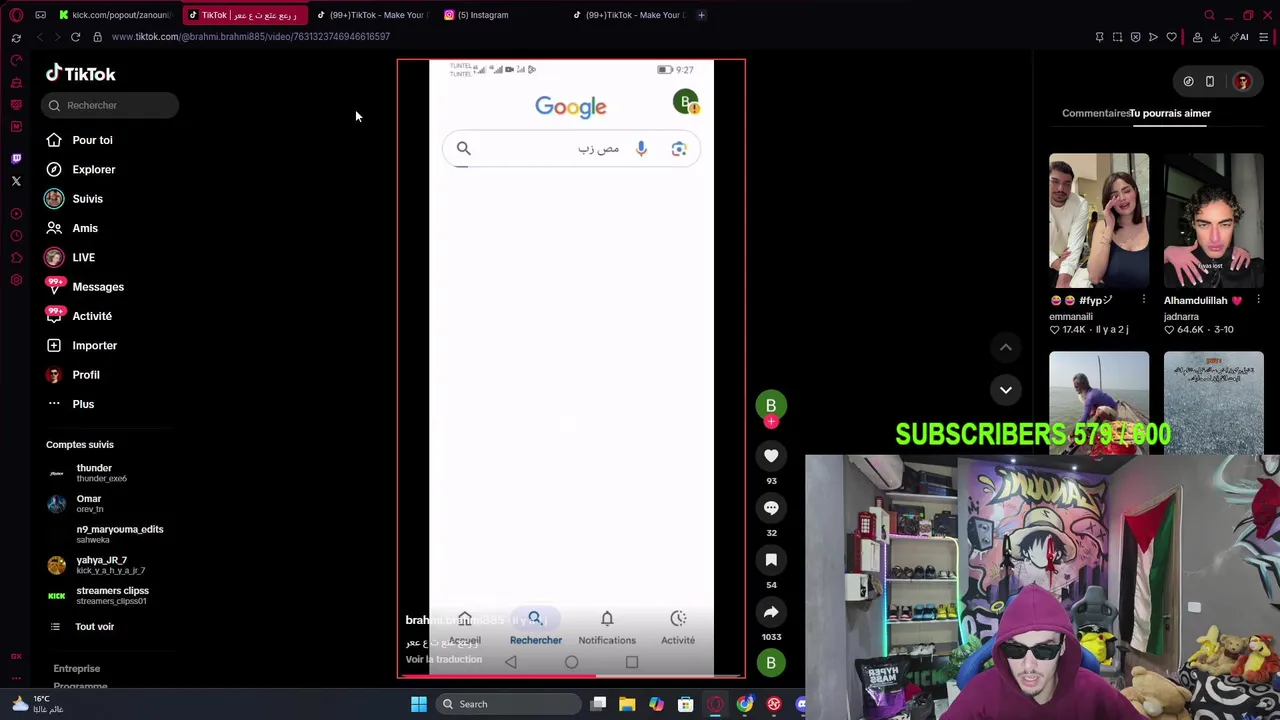Open the TikTok header profile avatar
The width and height of the screenshot is (1280, 720).
1242,82
